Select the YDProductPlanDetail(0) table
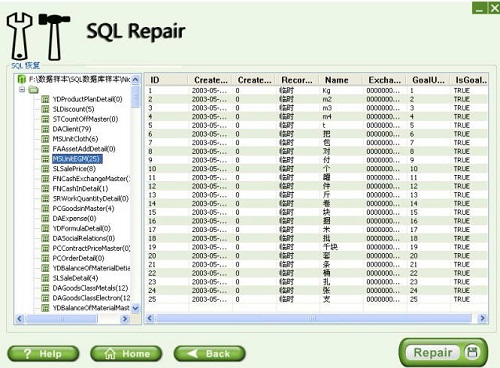Screen dimensions: 500x368 [x=87, y=99]
